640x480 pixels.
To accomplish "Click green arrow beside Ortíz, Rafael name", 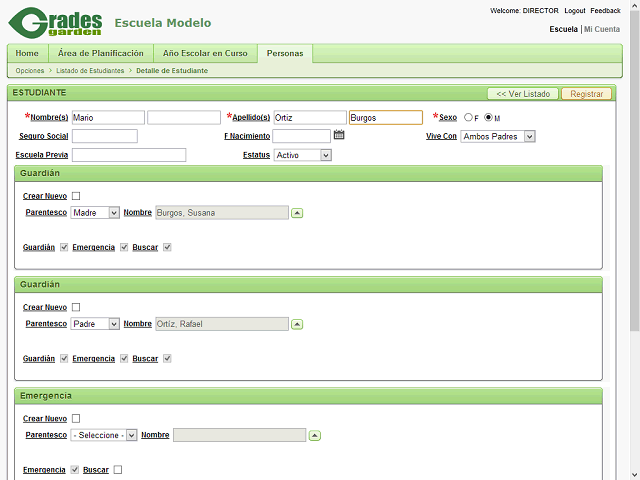I will coord(297,324).
